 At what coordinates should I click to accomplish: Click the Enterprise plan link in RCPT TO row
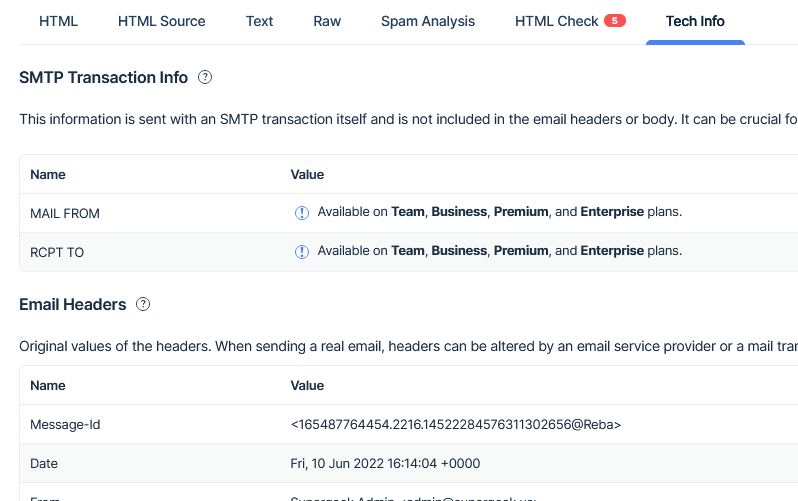(x=612, y=251)
